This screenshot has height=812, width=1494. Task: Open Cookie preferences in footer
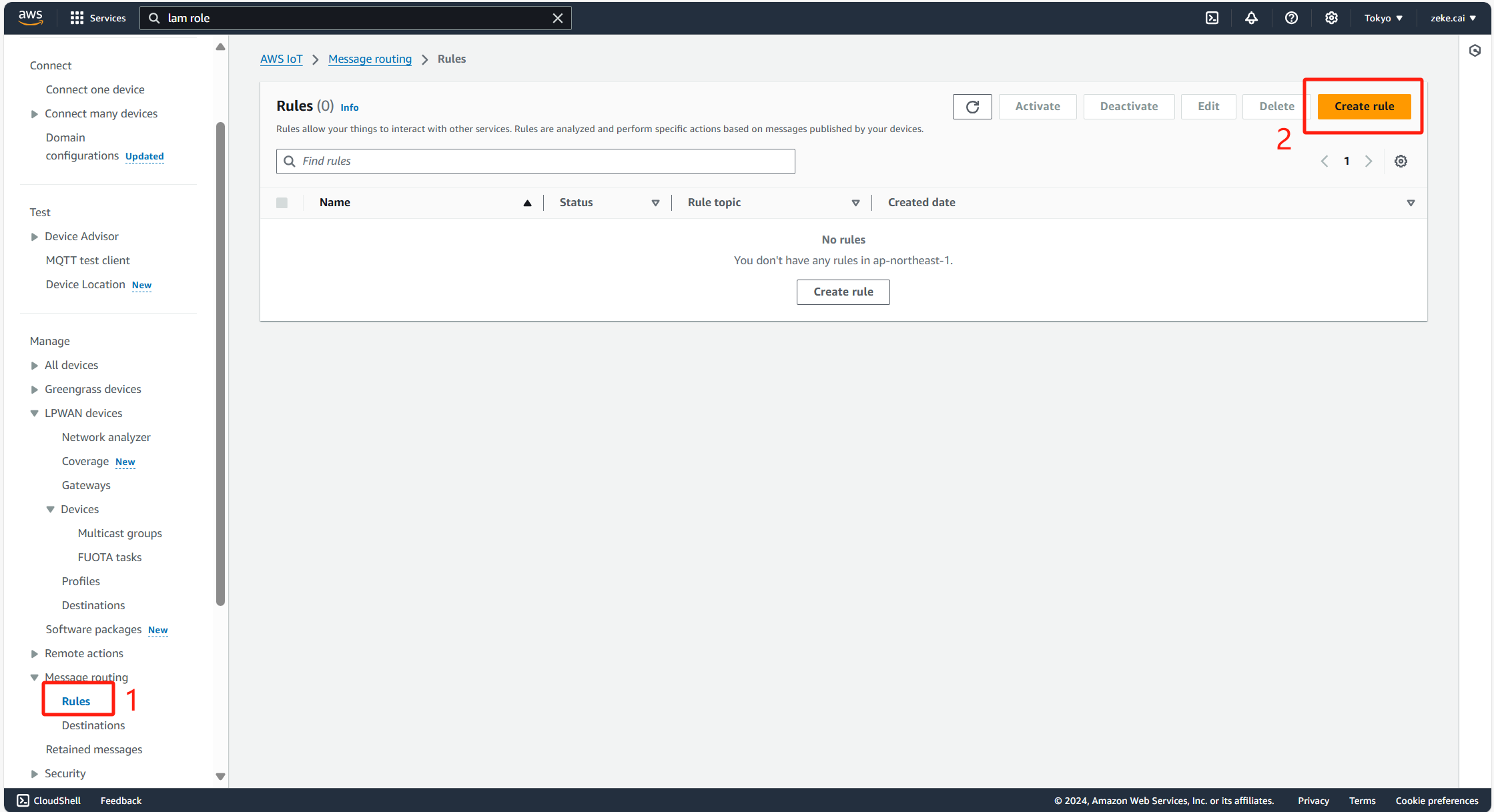(1437, 800)
